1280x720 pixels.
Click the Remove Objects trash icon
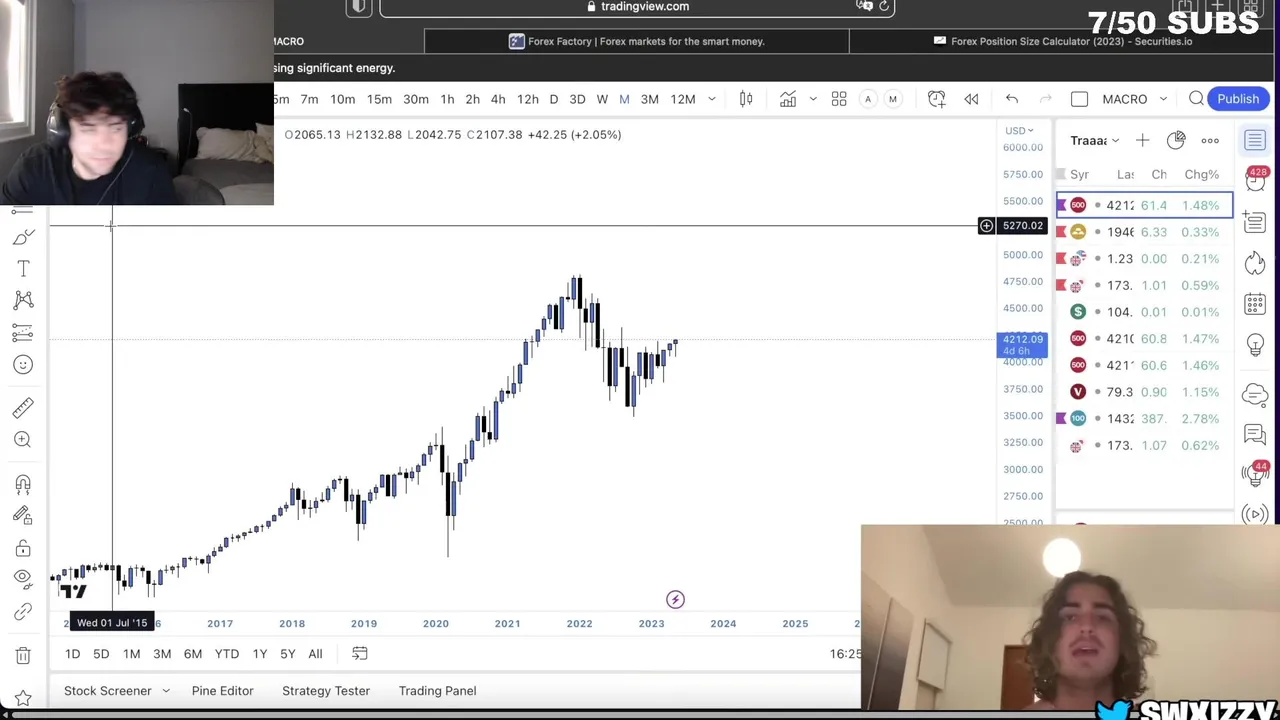[23, 655]
